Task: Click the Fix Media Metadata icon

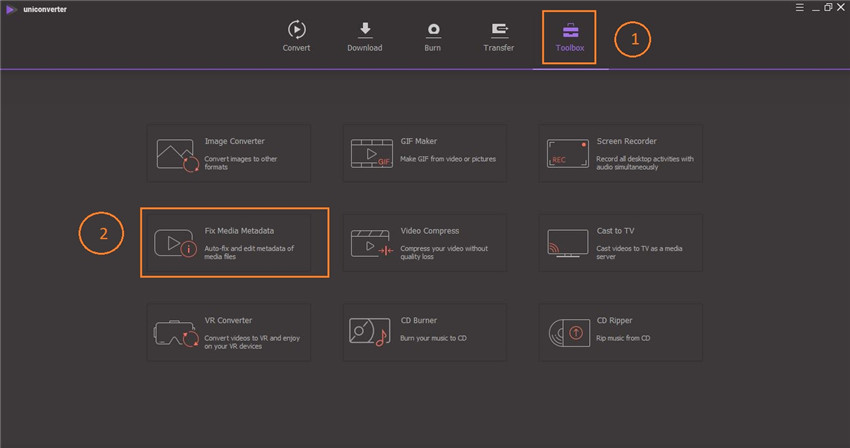Action: pyautogui.click(x=175, y=243)
